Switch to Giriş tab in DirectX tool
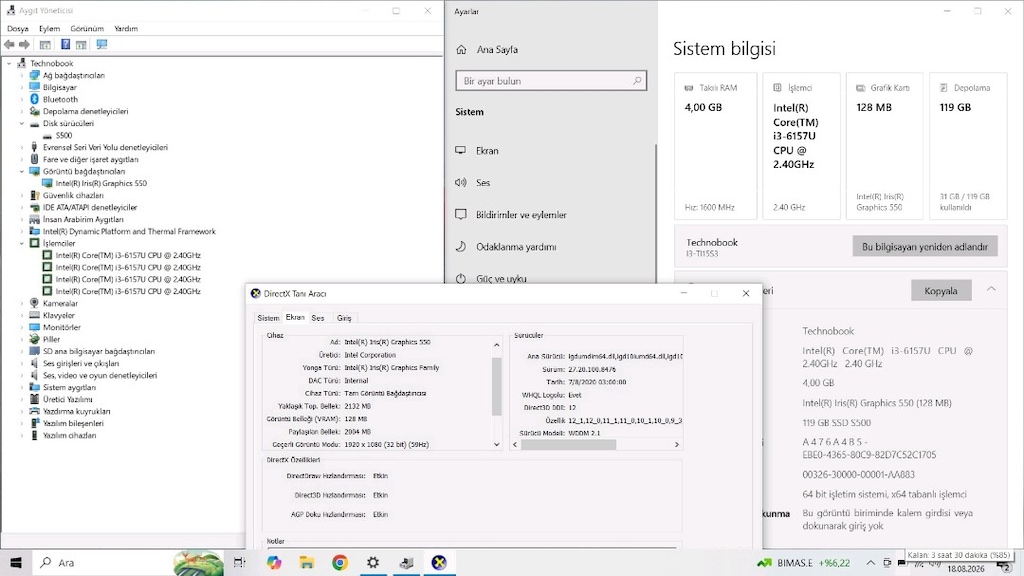1024x576 pixels. [x=344, y=318]
